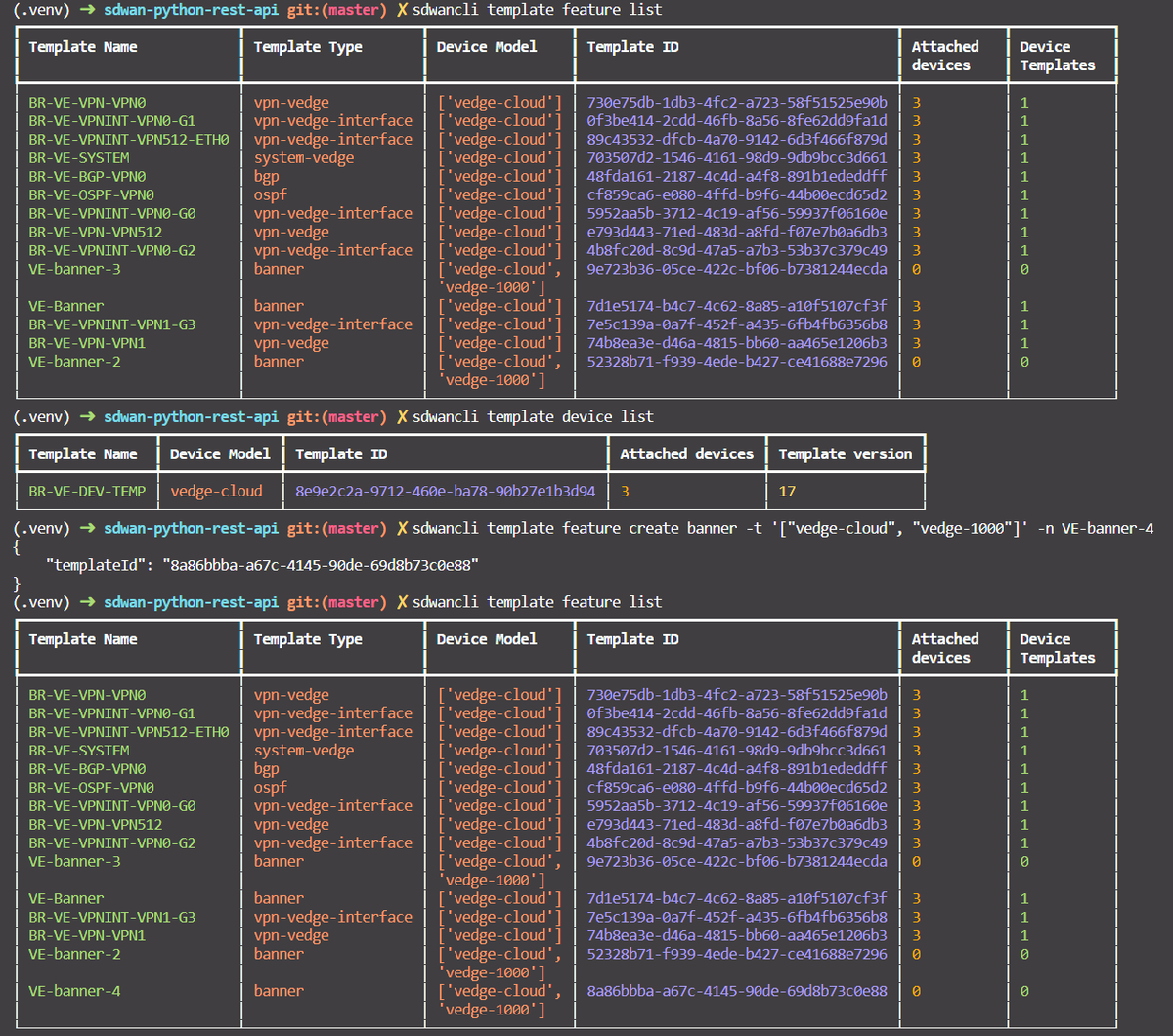Click banner type in the VE-banner-4 row
Viewport: 1173px width, 1036px height.
click(279, 990)
